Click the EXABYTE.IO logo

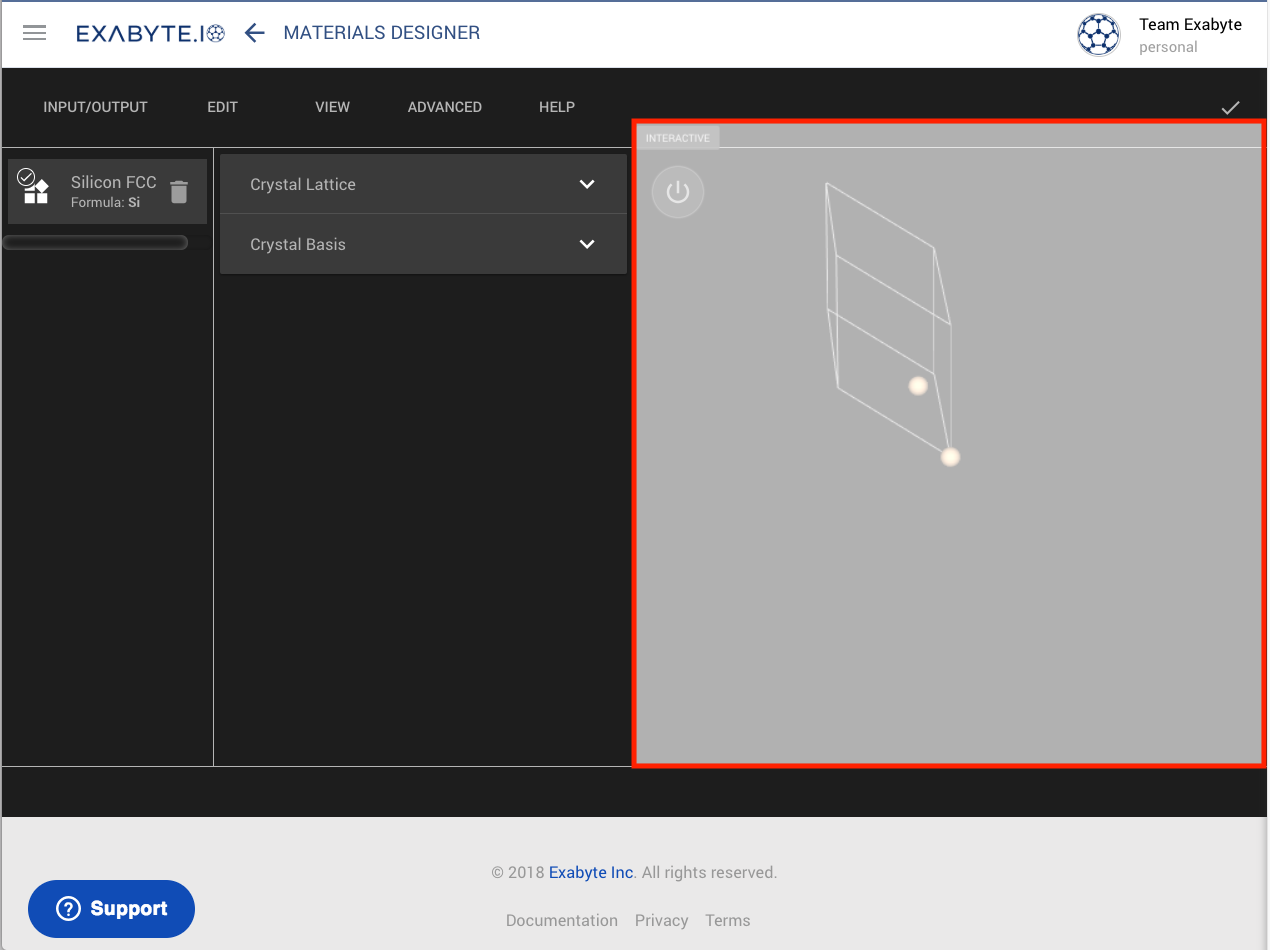click(150, 32)
